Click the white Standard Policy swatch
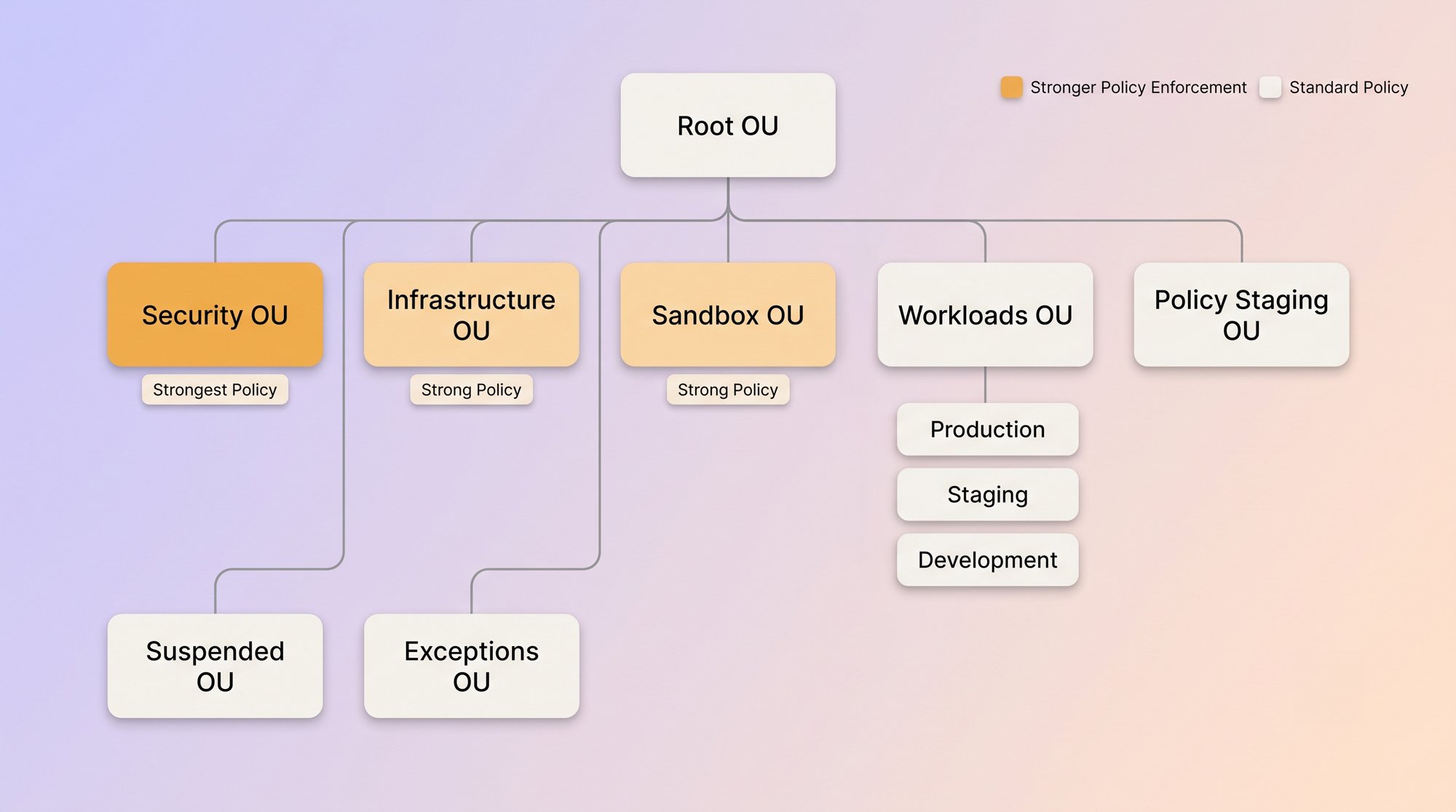The width and height of the screenshot is (1456, 812). click(x=1270, y=87)
